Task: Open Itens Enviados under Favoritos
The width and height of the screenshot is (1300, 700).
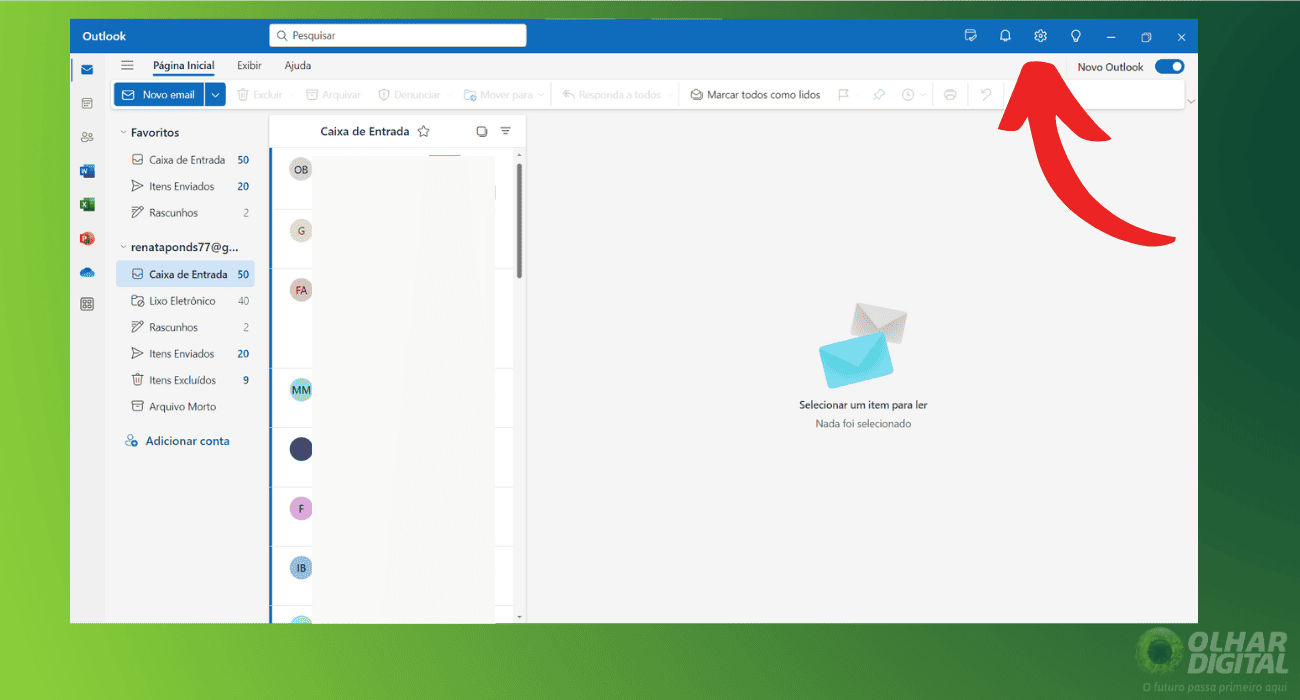Action: point(185,186)
